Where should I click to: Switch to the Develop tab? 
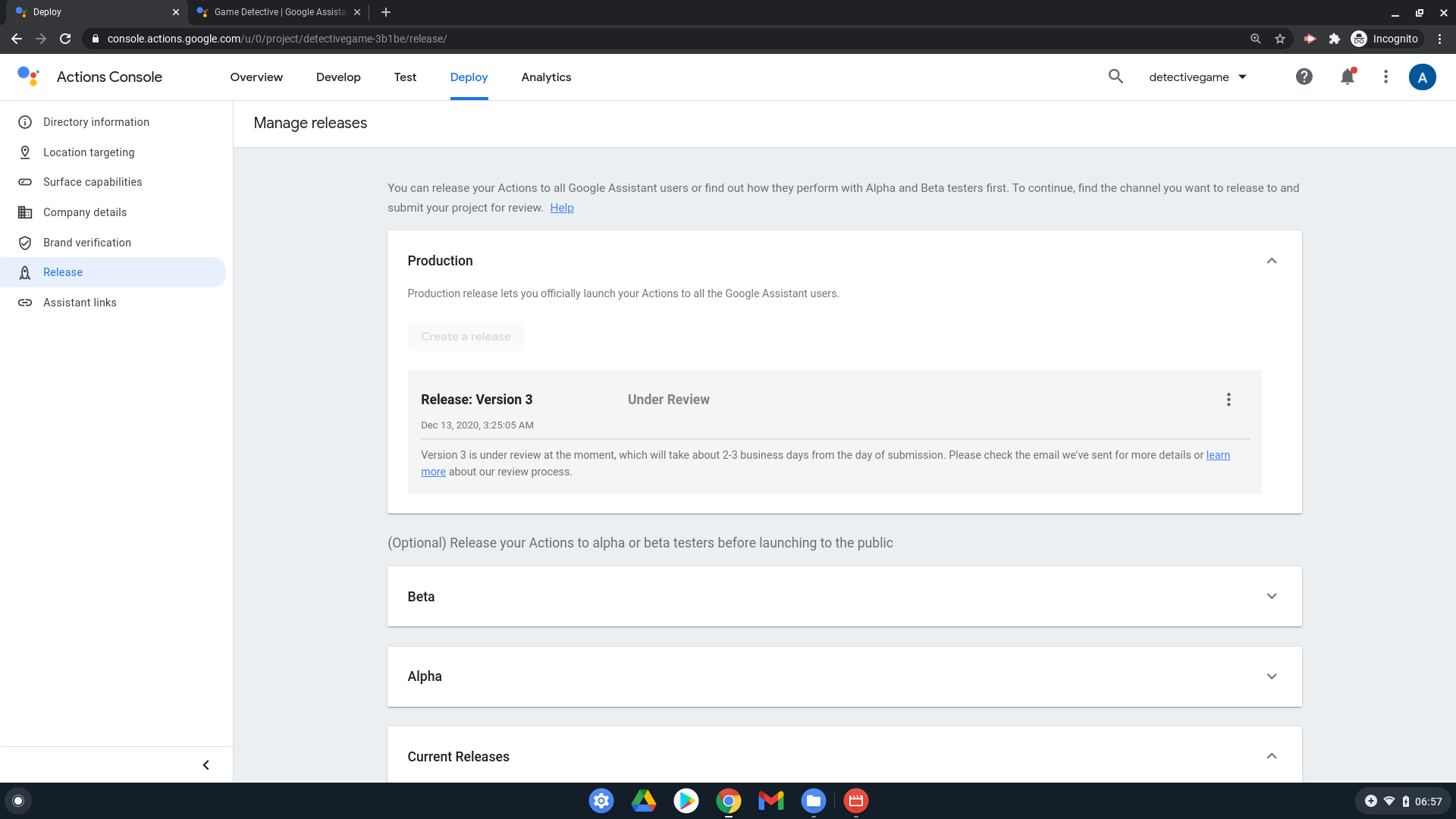pyautogui.click(x=338, y=77)
